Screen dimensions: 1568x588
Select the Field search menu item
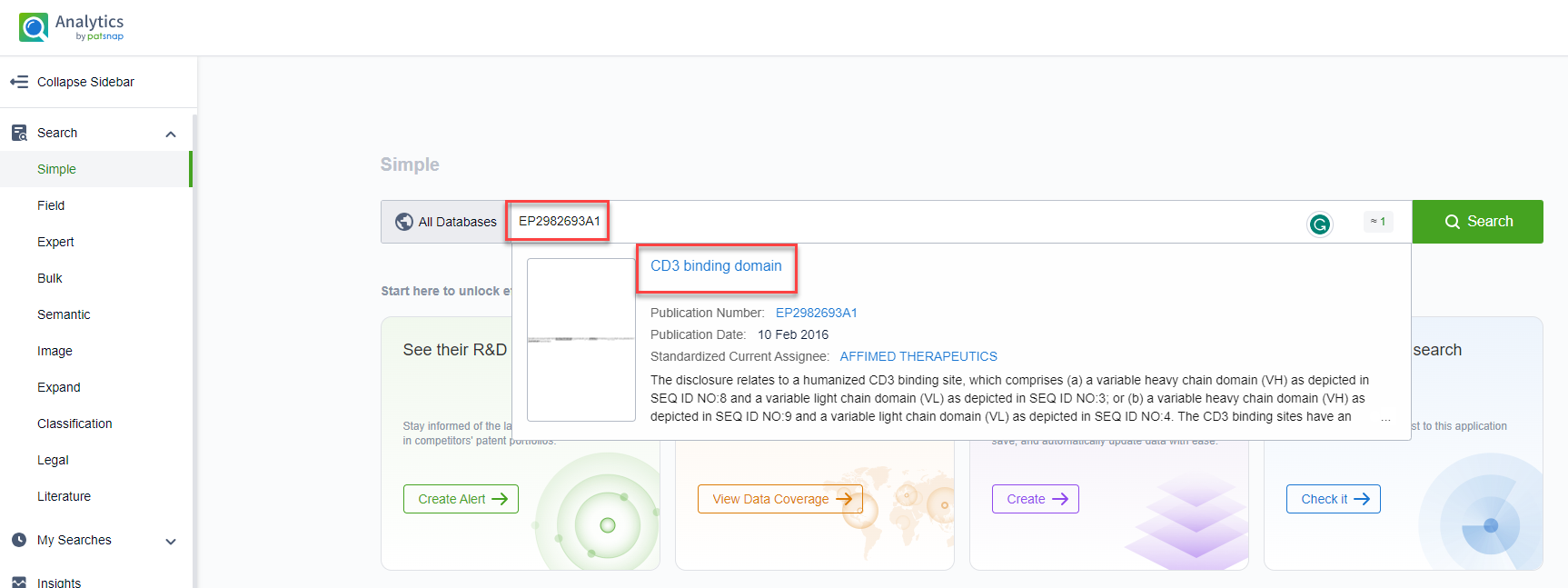51,205
